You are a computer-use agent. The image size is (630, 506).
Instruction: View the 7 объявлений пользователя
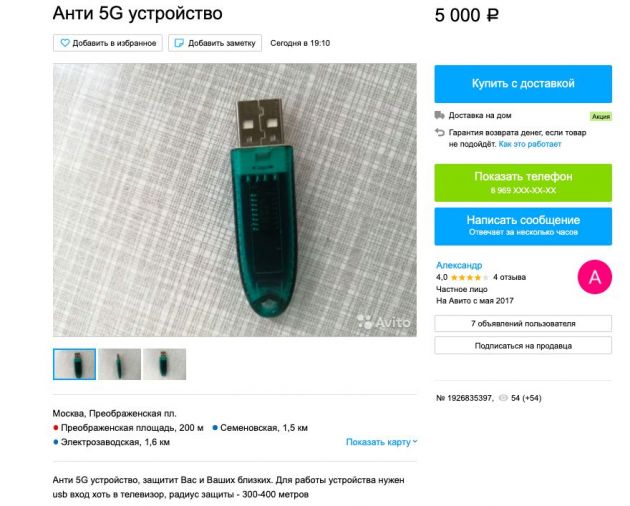point(523,324)
